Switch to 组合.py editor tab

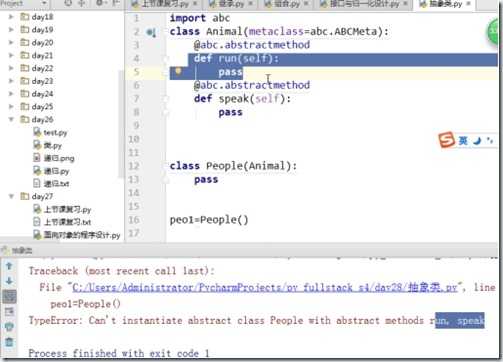286,4
